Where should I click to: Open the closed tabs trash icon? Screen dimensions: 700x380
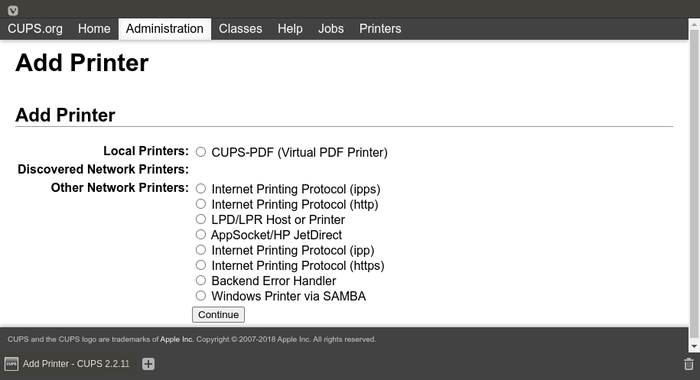[x=689, y=364]
